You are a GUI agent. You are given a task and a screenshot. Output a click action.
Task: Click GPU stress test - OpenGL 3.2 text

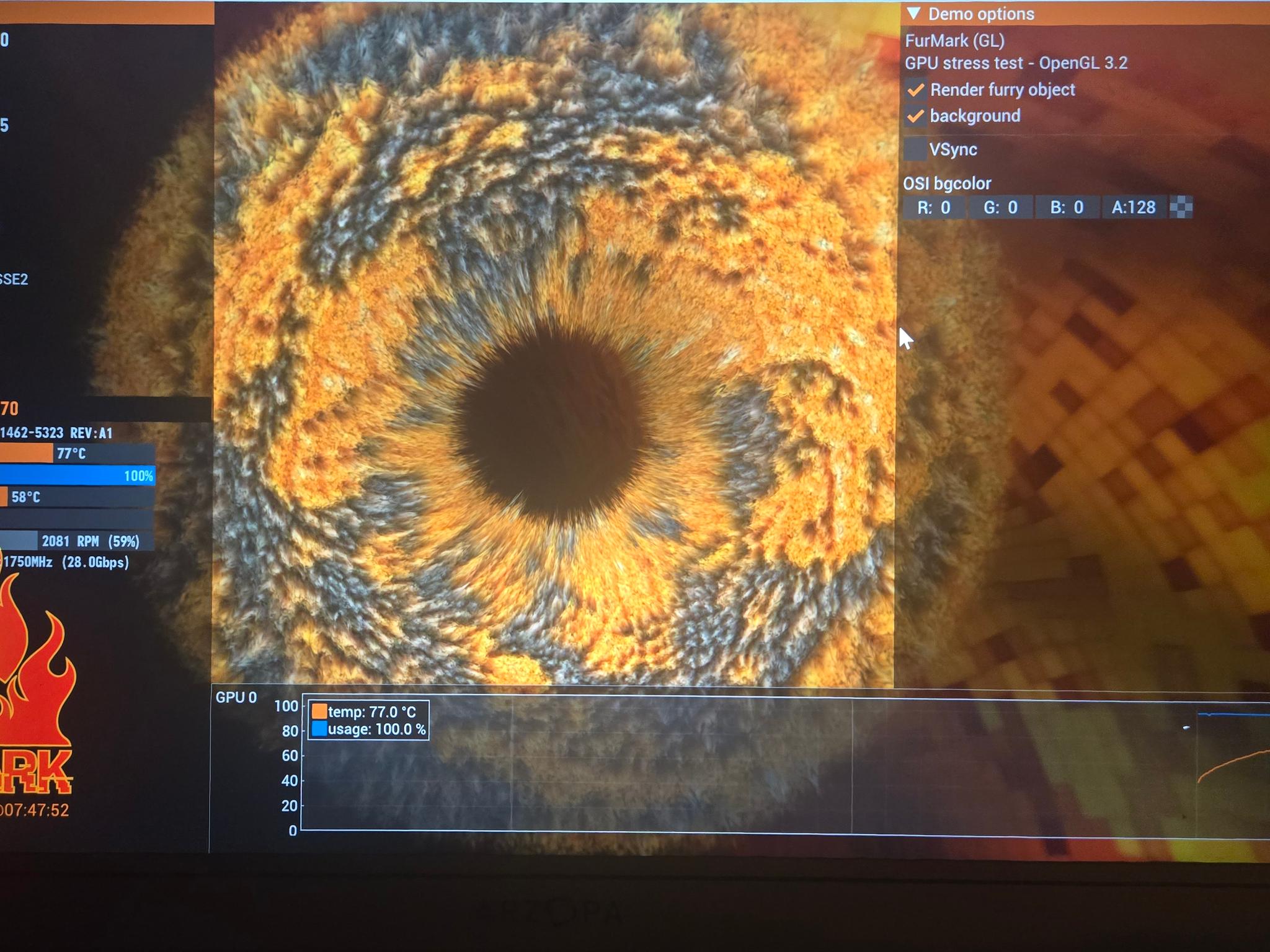tap(1016, 63)
